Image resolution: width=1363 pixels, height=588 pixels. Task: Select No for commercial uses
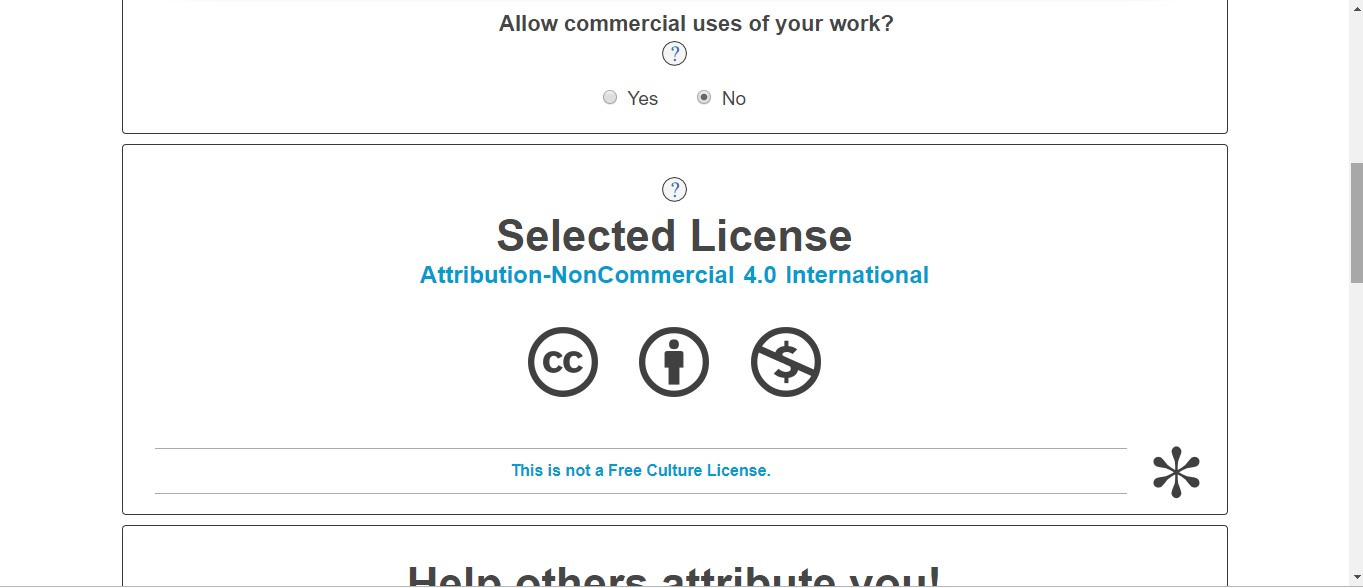pos(704,98)
